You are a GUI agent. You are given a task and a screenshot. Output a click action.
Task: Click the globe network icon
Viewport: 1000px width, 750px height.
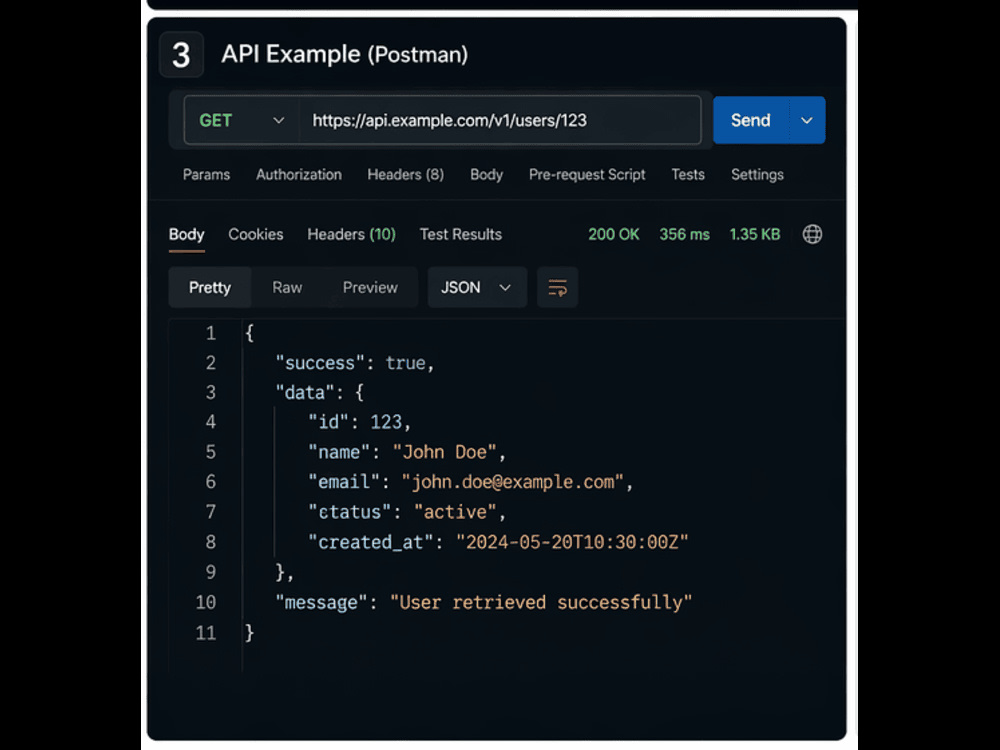[812, 234]
